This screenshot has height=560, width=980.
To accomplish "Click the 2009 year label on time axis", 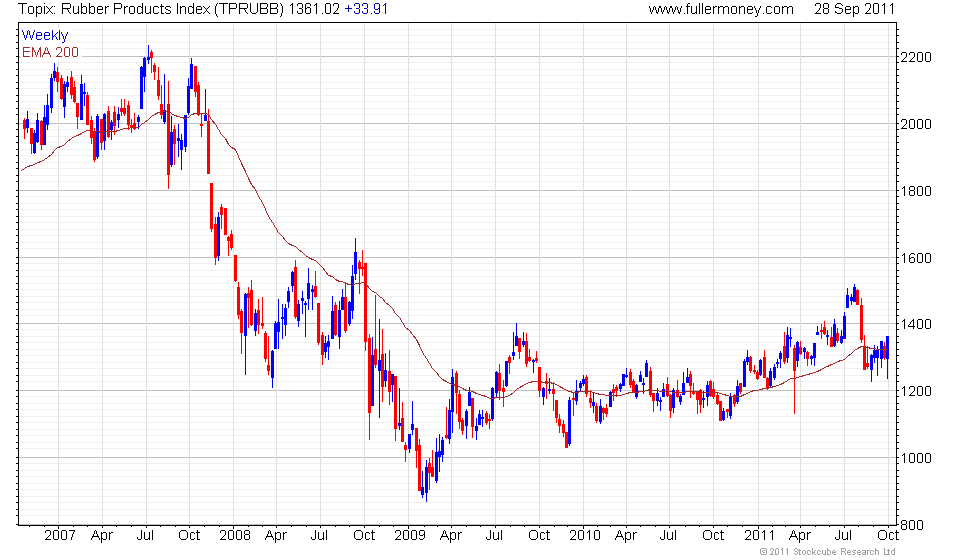I will tap(409, 536).
